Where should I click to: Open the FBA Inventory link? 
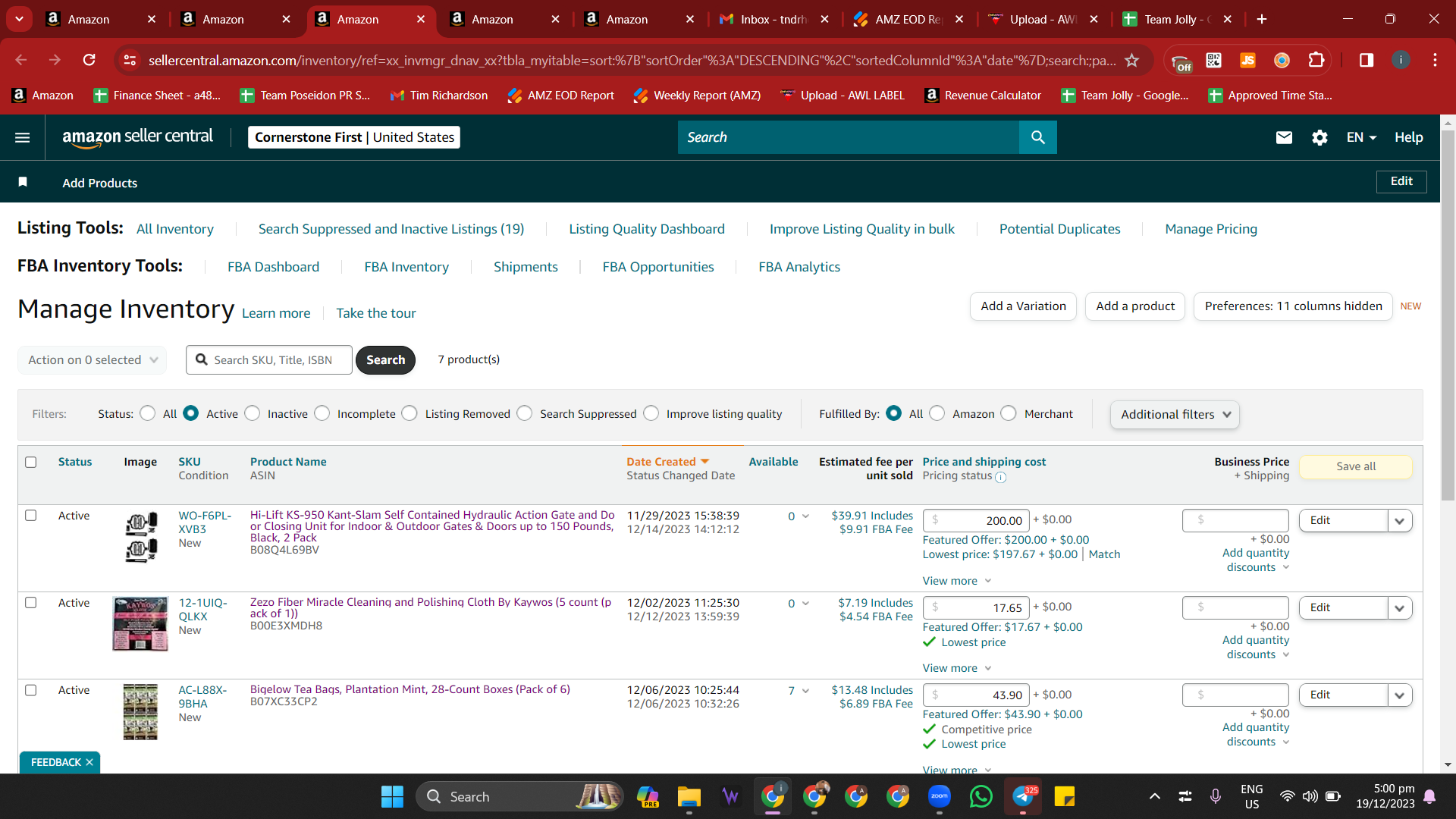(406, 267)
